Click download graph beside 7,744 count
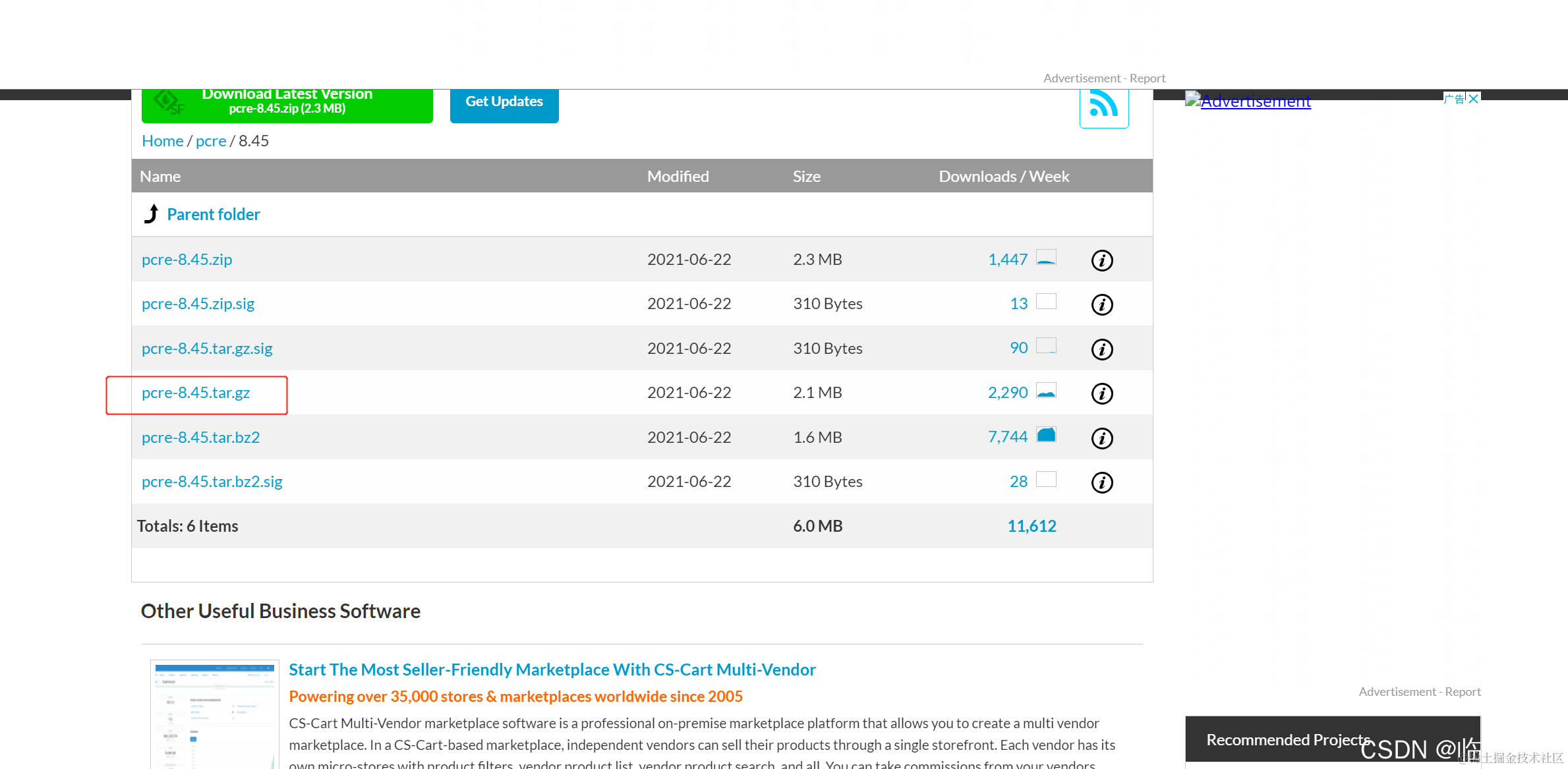 point(1046,435)
